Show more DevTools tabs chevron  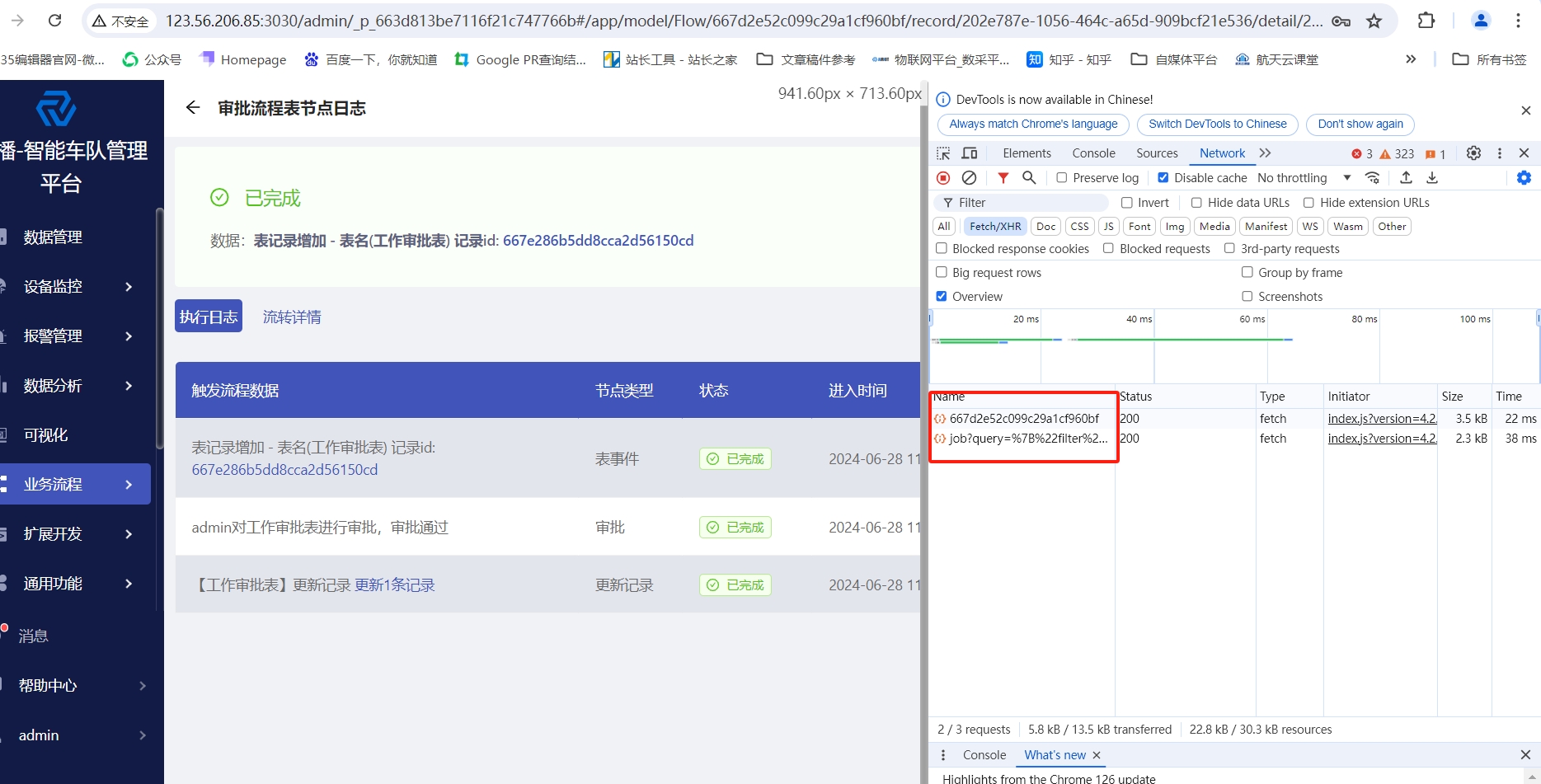[1265, 153]
